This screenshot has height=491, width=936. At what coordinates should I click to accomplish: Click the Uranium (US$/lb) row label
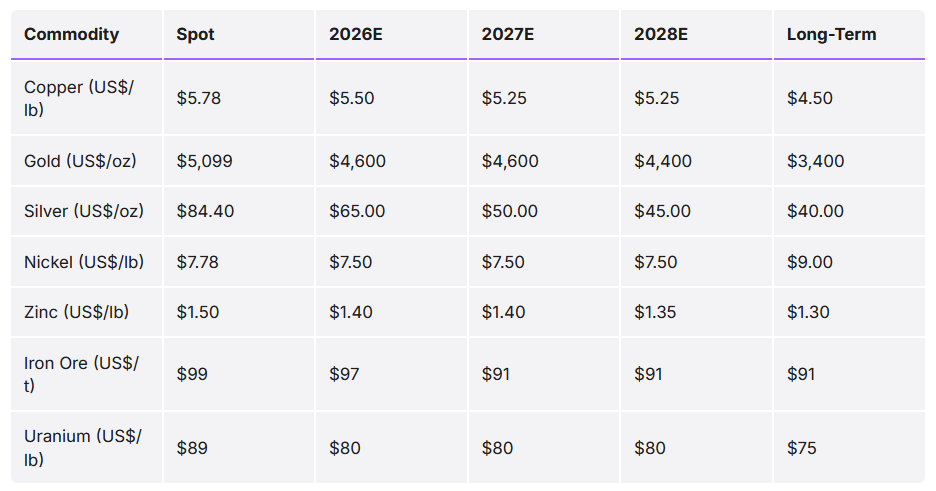pos(83,447)
